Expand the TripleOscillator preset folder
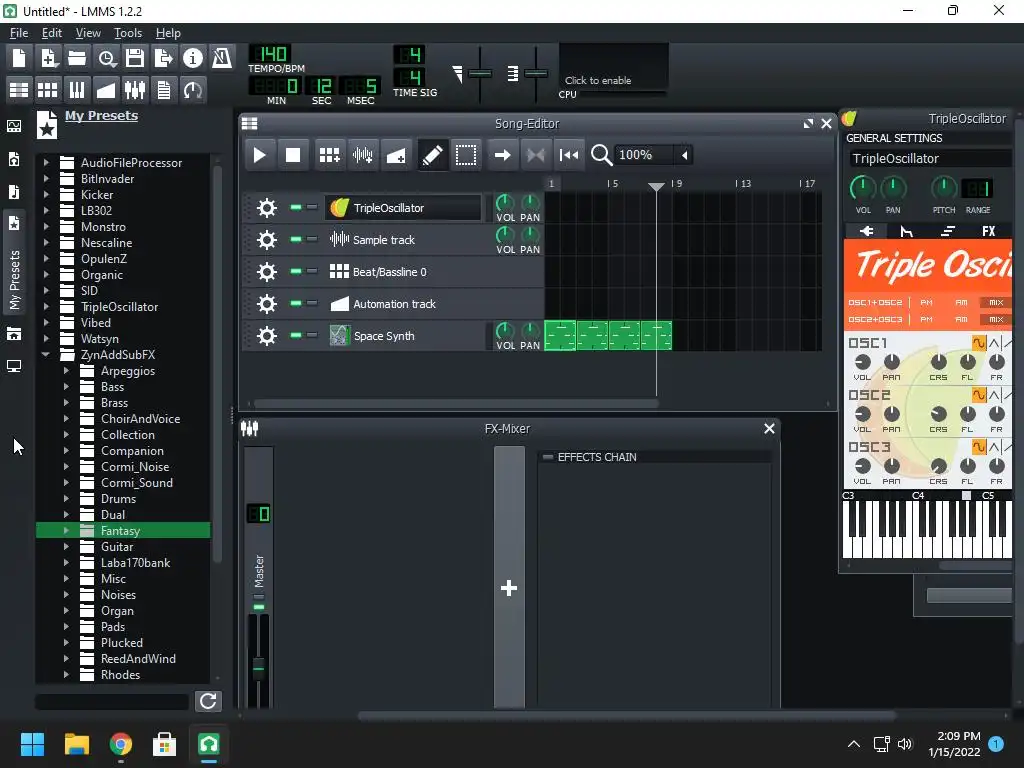This screenshot has height=768, width=1024. (x=46, y=306)
